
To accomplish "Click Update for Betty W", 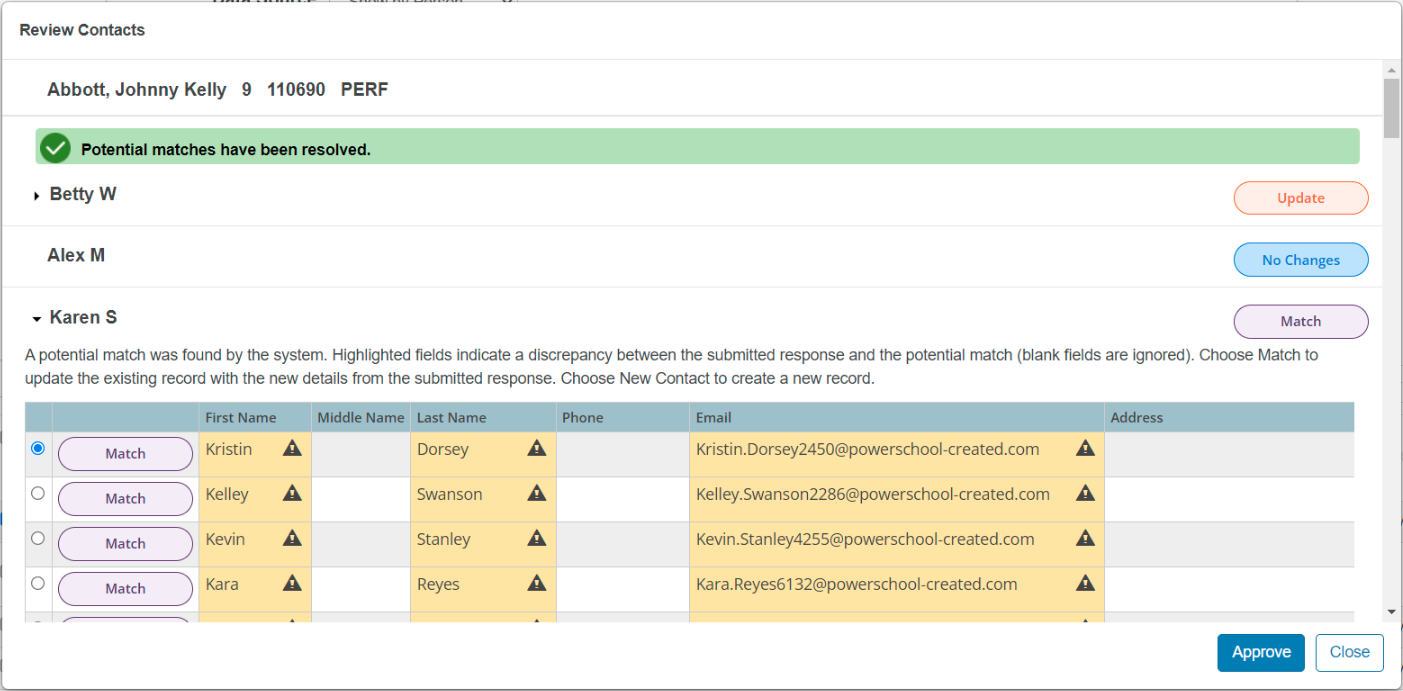I will 1300,197.
